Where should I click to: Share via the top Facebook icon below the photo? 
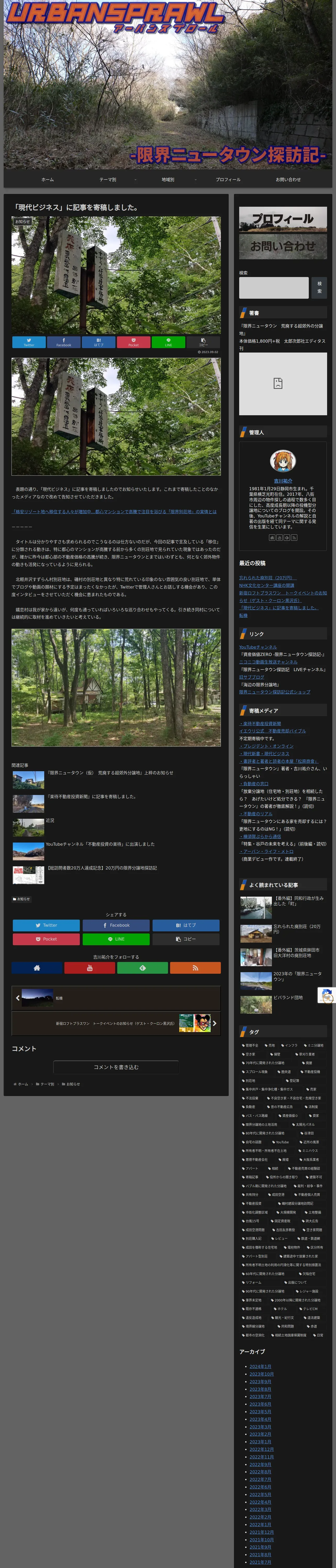[x=63, y=342]
